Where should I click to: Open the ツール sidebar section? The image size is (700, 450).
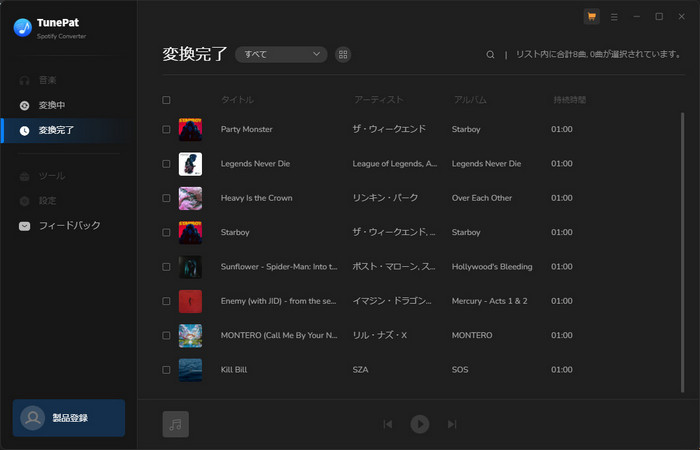69,176
